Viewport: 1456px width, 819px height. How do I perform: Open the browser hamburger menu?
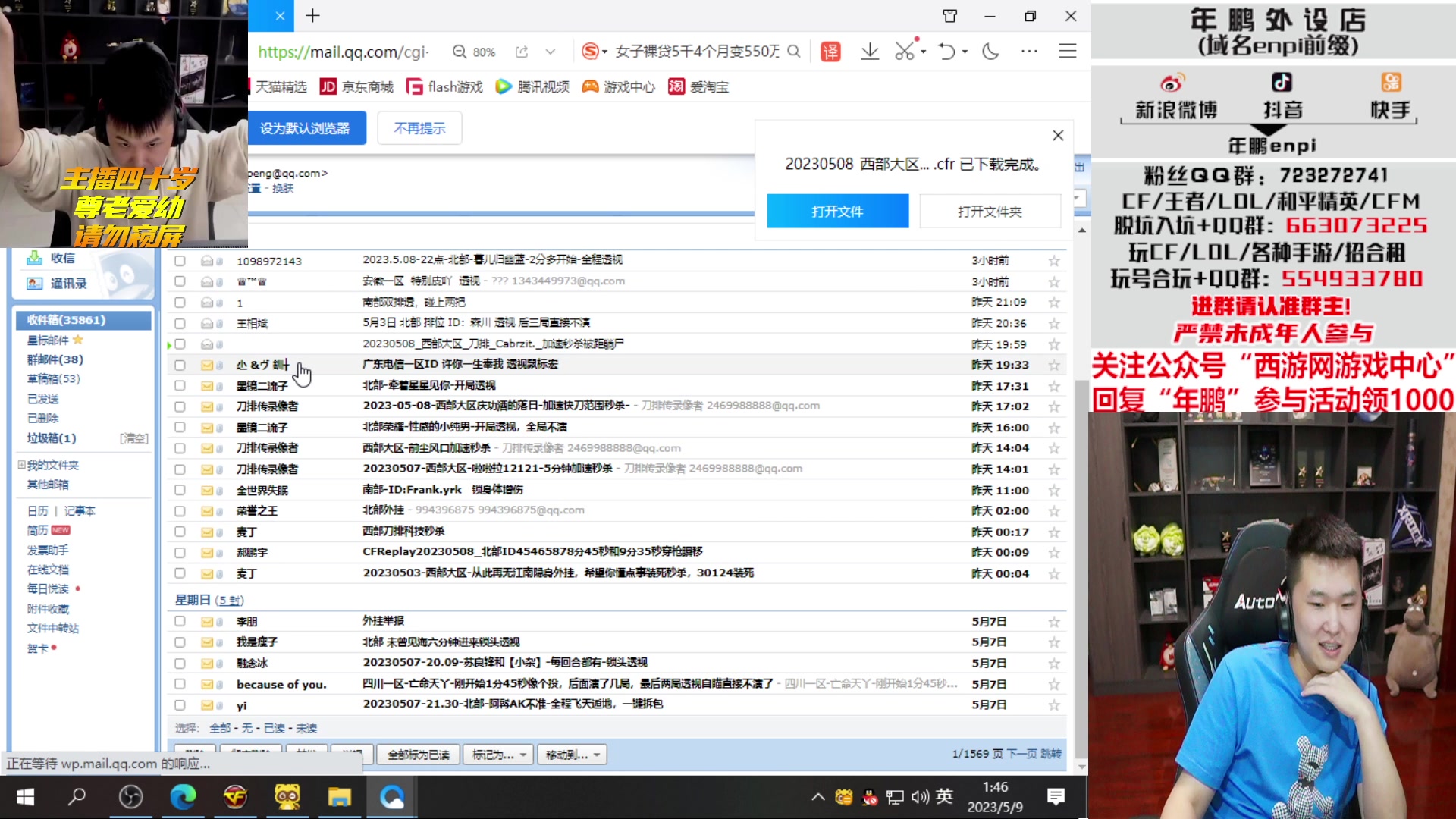pos(1068,52)
